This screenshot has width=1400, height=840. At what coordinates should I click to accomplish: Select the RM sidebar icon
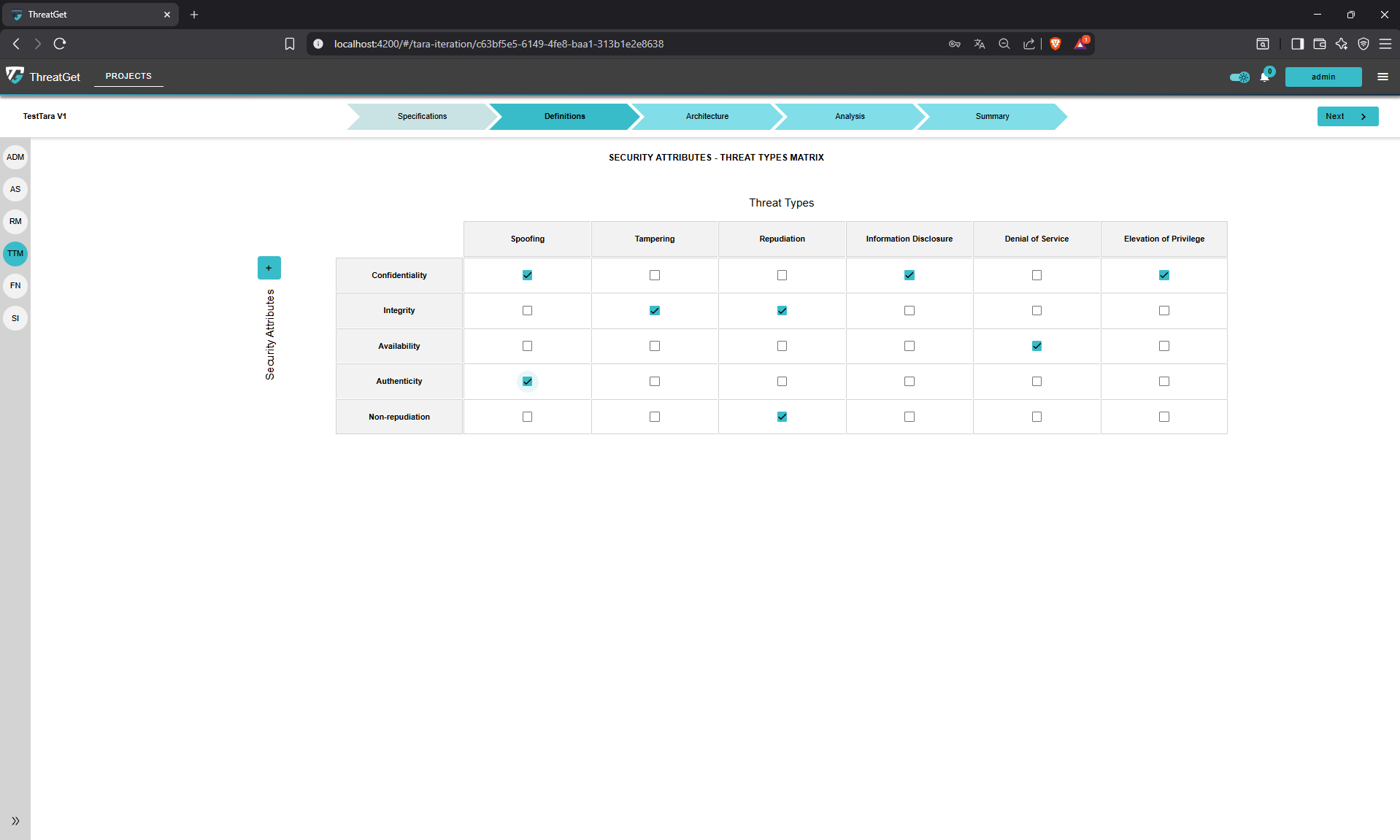15,221
